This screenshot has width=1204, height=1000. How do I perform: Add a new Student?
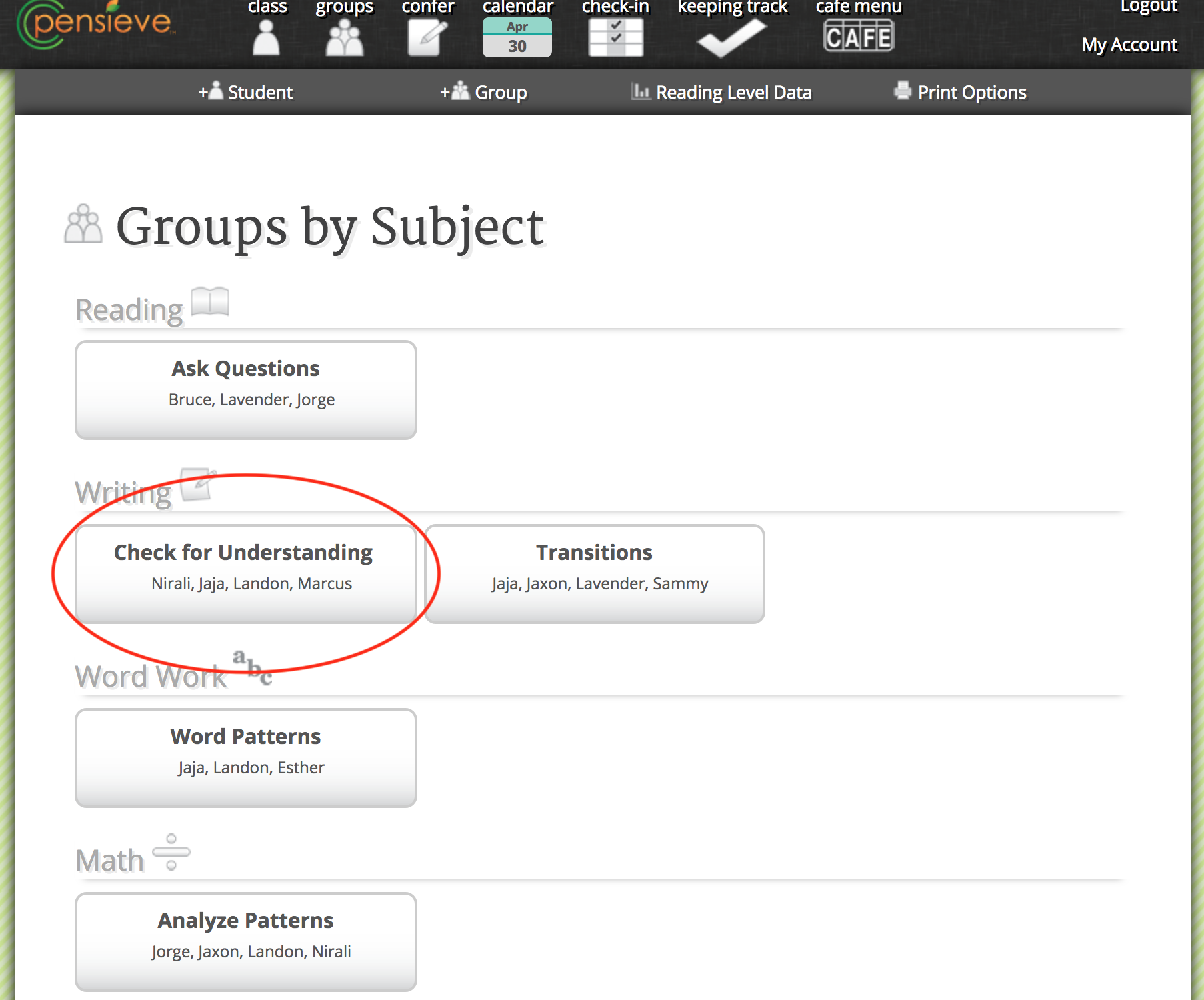(x=245, y=92)
